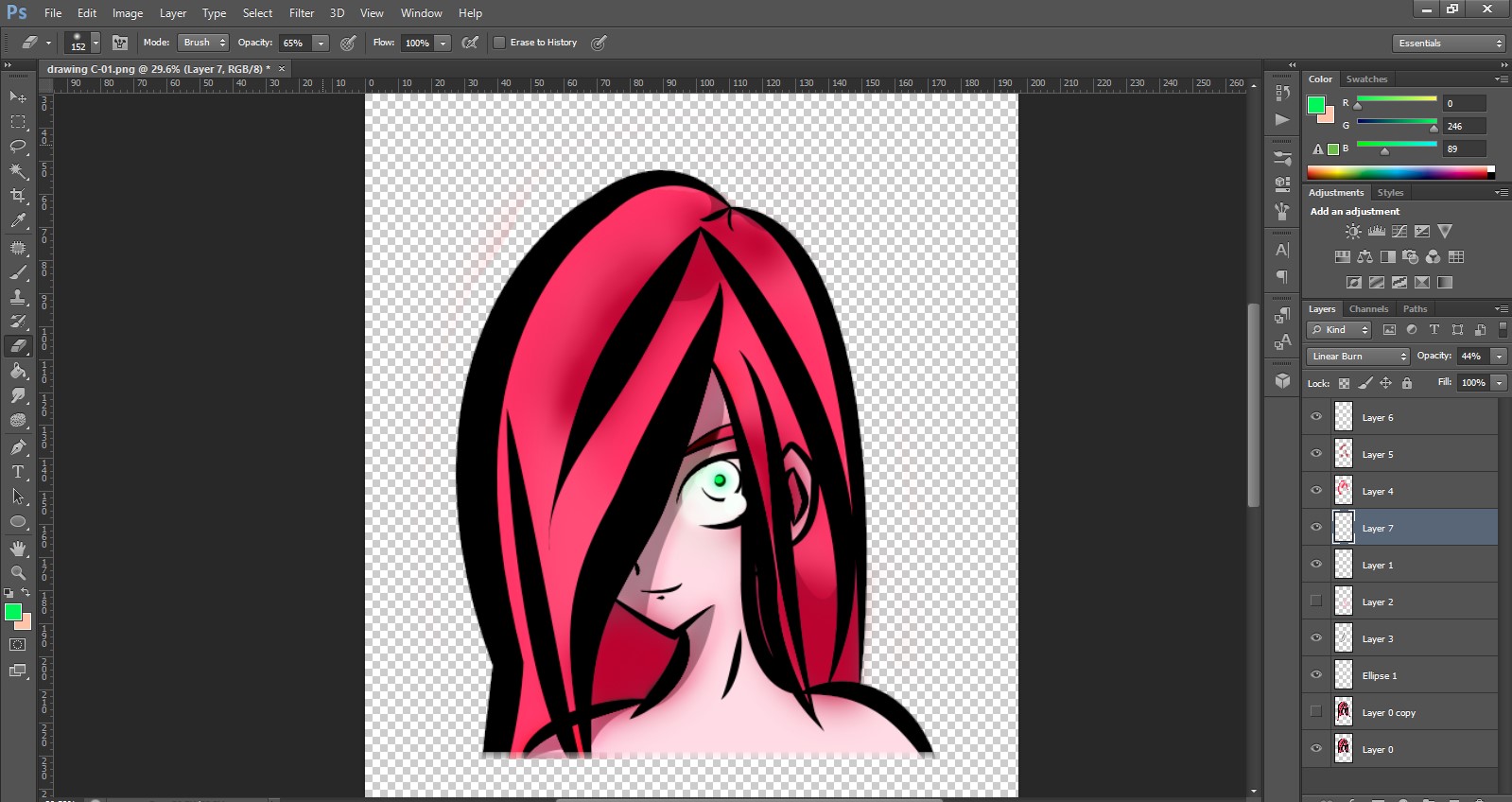
Task: Enable the Erase to History checkbox
Action: [499, 43]
